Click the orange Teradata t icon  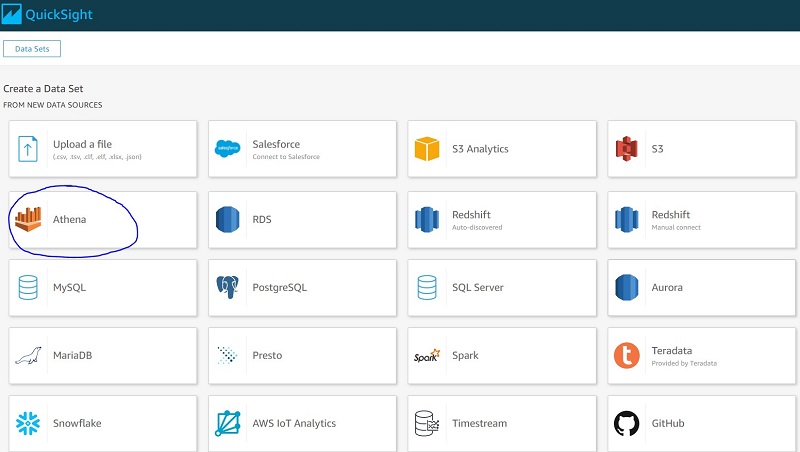(627, 355)
